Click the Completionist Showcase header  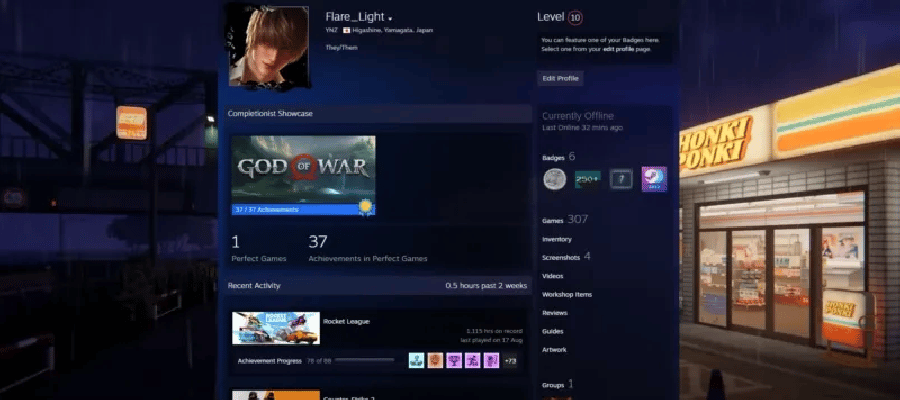(270, 114)
